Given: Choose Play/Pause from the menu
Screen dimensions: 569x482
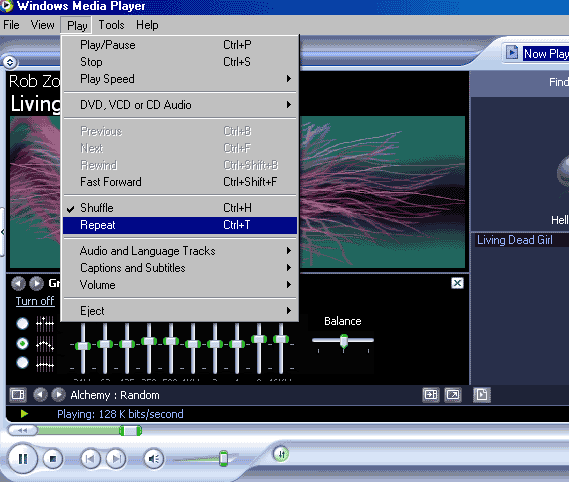Looking at the screenshot, I should click(x=180, y=45).
